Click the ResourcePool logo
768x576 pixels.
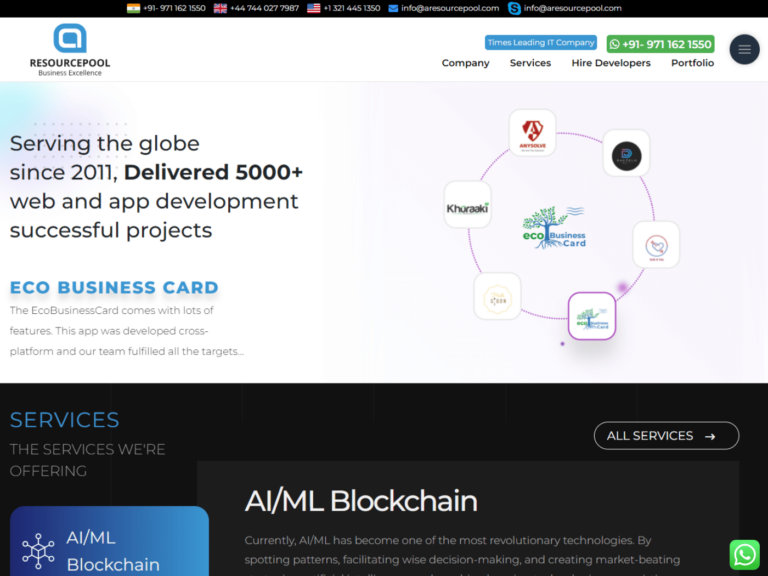(x=70, y=50)
